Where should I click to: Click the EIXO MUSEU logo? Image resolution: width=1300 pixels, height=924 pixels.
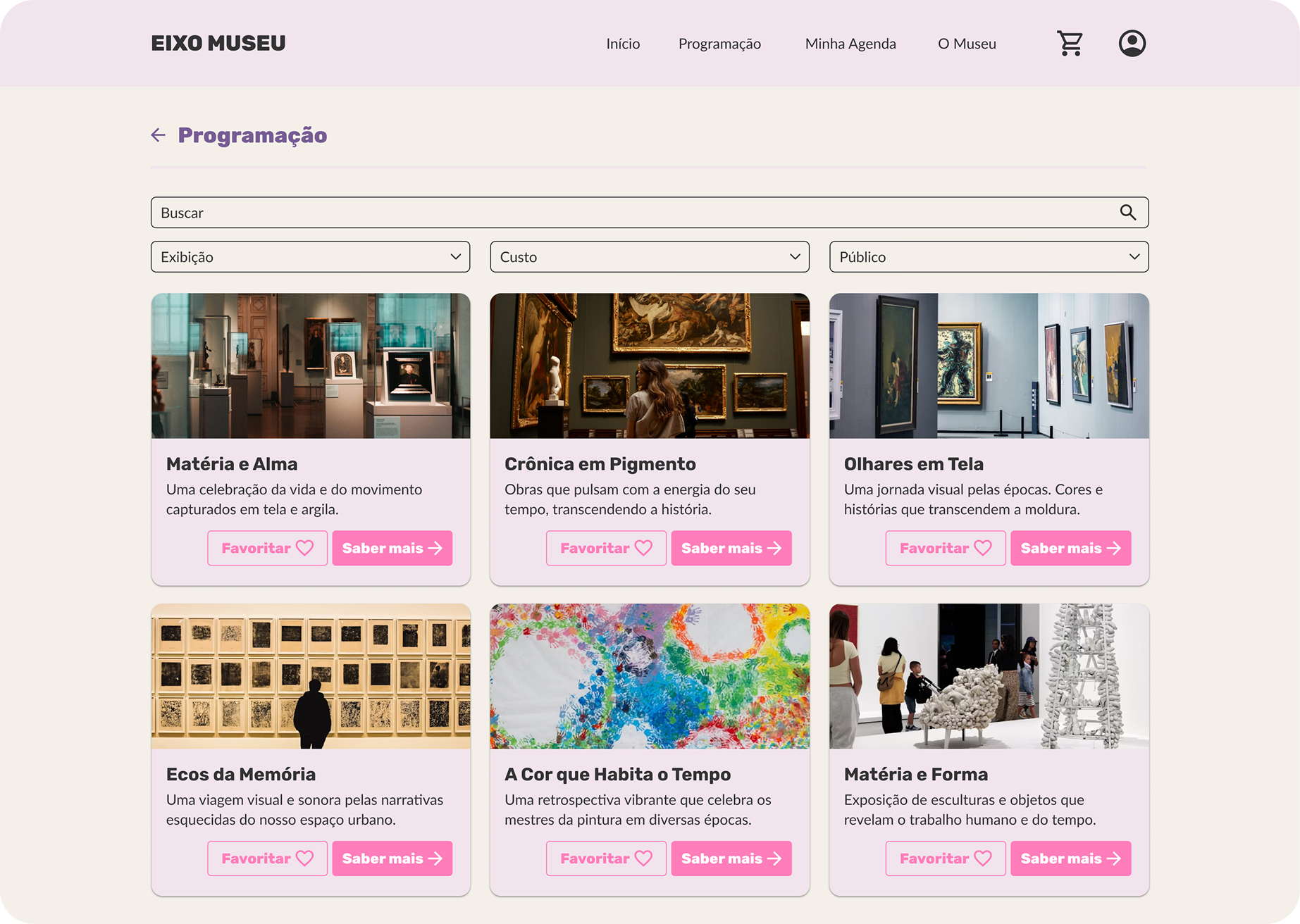pyautogui.click(x=218, y=44)
